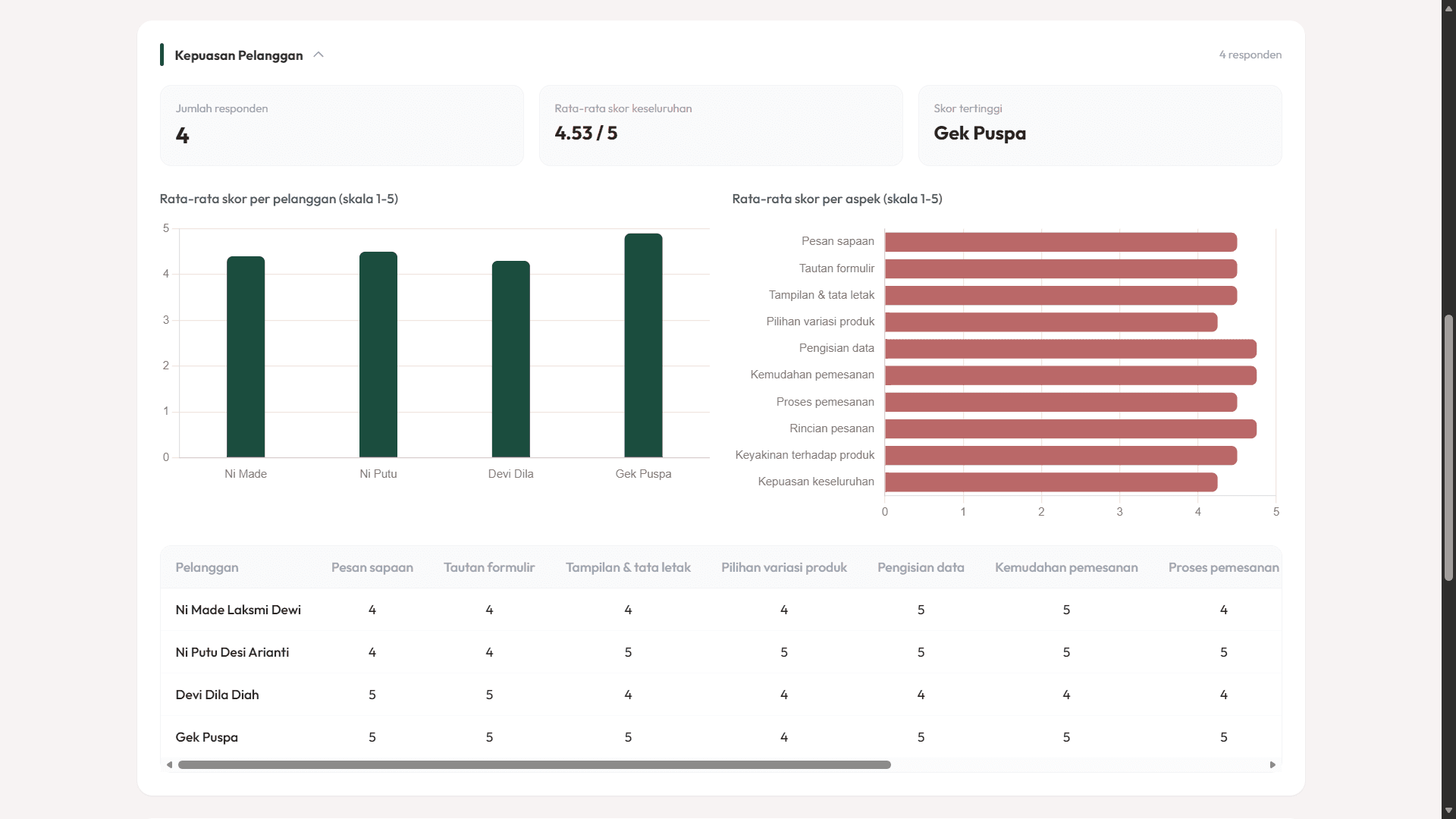Click Ni Made Laksmi Dewi's Pengisian data score
Screen dimensions: 1456x819
pyautogui.click(x=921, y=610)
